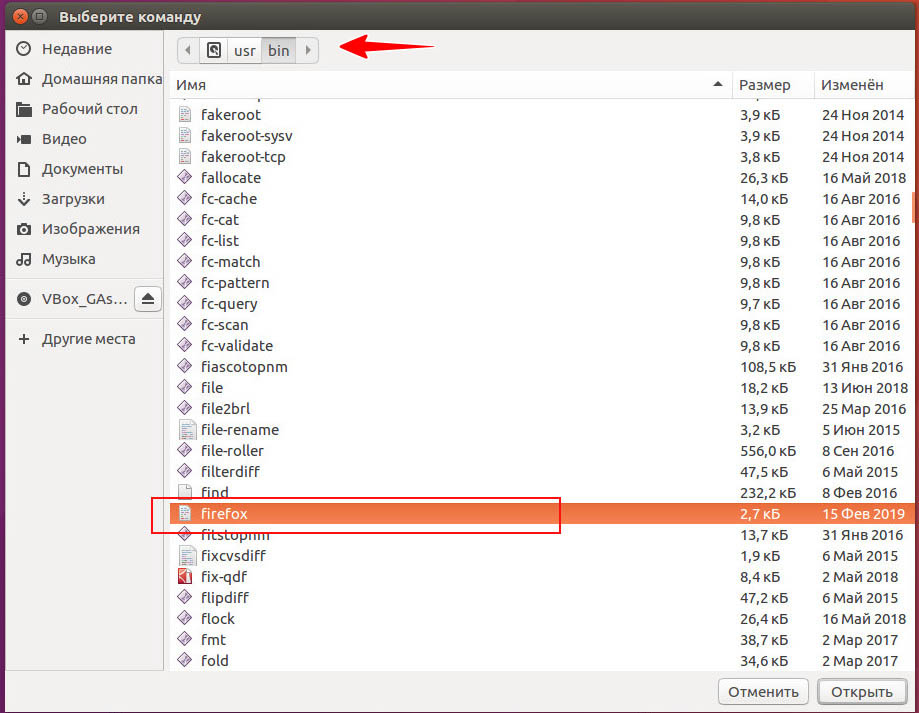Click the firefox script icon

[185, 513]
